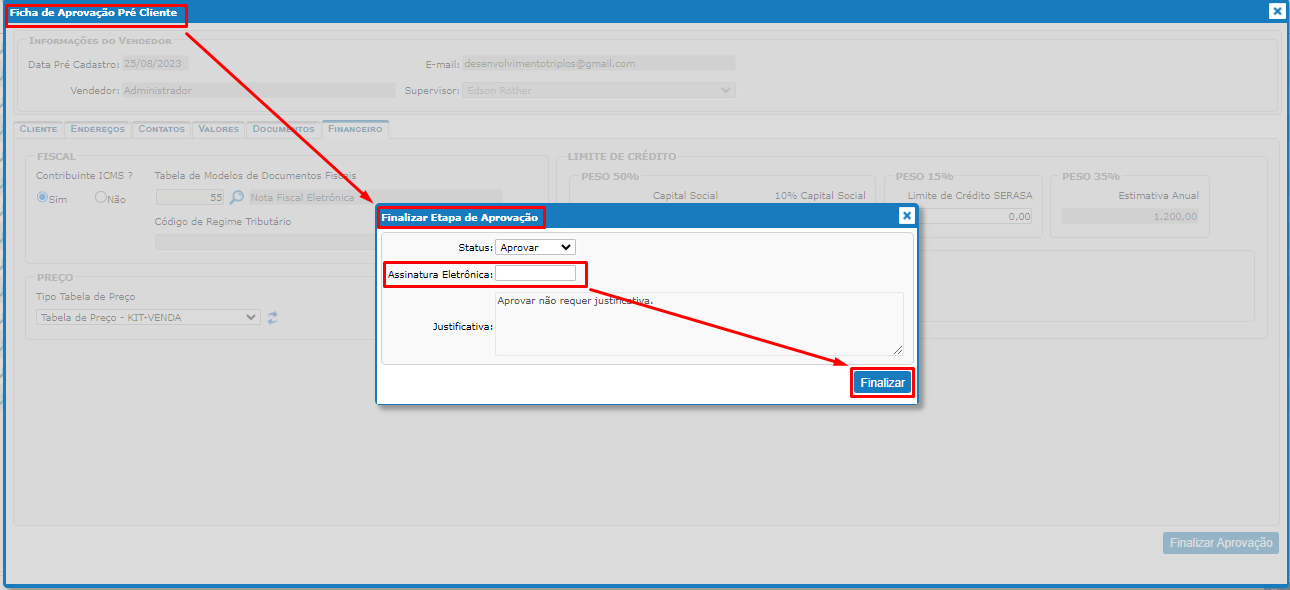This screenshot has width=1290, height=590.
Task: Click the magnifier search icon beside code 55
Action: [237, 197]
